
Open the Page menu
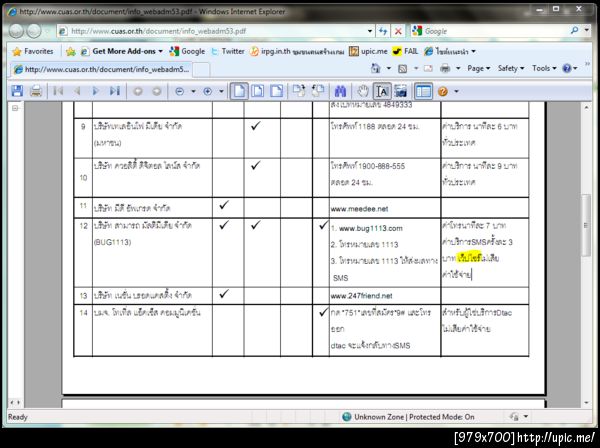point(478,68)
